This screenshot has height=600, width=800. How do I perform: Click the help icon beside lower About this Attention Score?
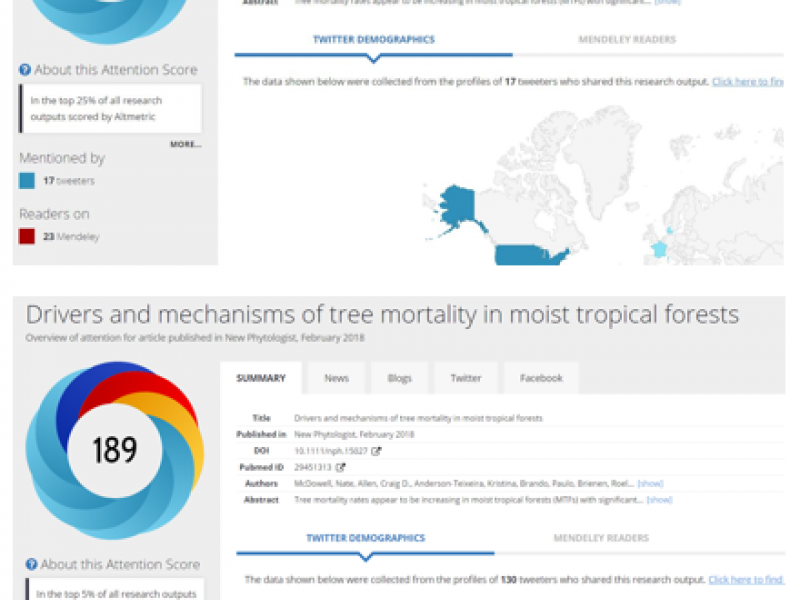(32, 564)
